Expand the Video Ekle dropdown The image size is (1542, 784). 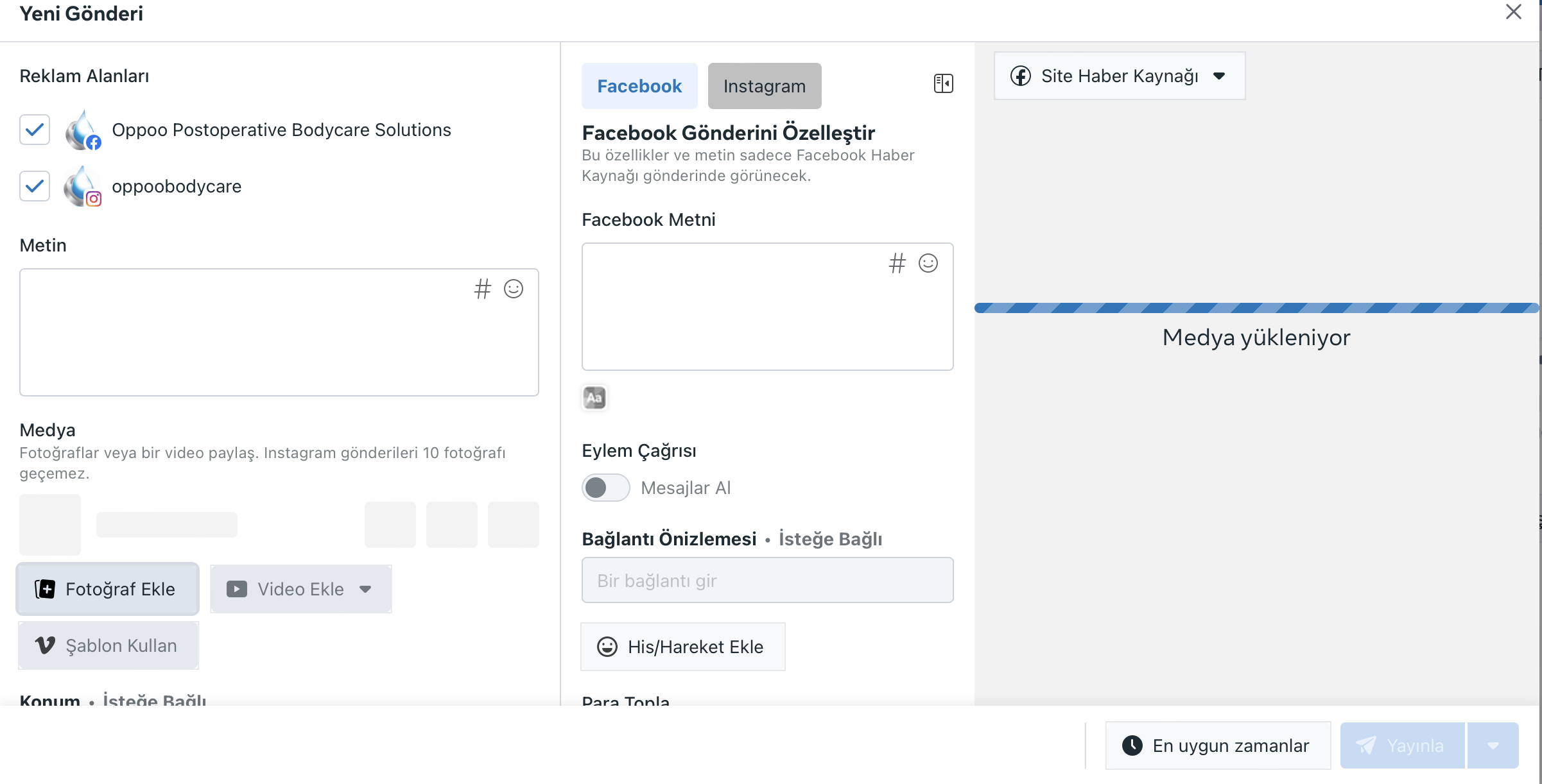pos(365,589)
